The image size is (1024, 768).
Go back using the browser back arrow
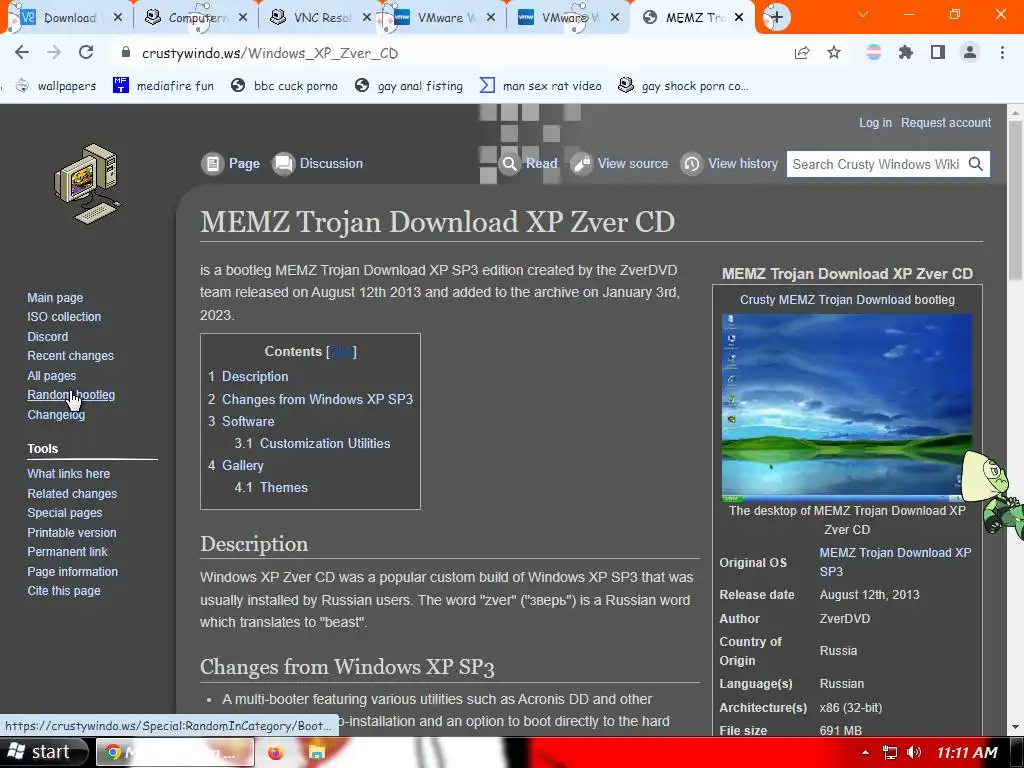[x=22, y=52]
